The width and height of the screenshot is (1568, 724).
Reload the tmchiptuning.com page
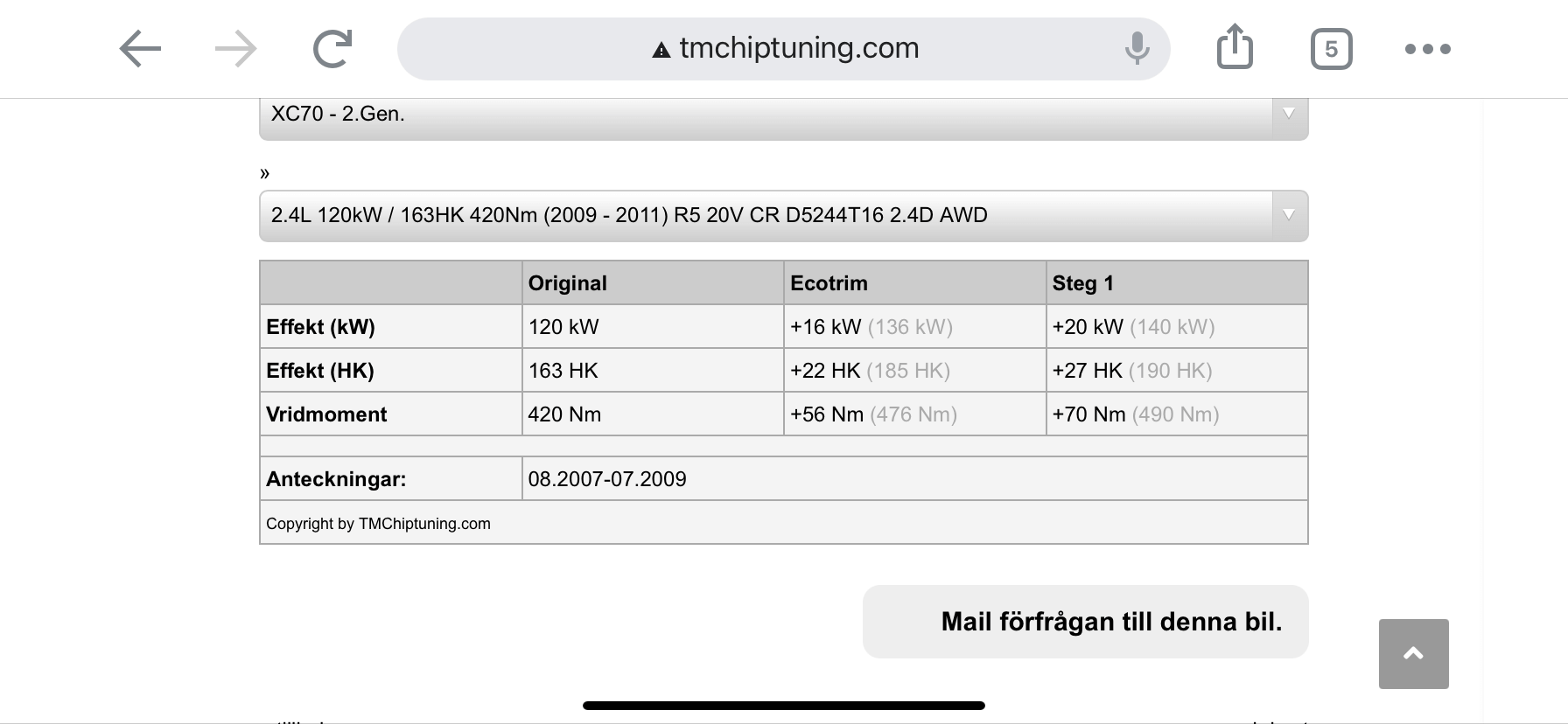click(332, 49)
